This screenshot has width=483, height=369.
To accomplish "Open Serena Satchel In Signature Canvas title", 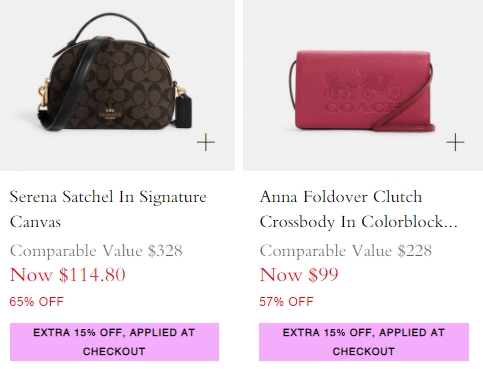I will pyautogui.click(x=108, y=209).
